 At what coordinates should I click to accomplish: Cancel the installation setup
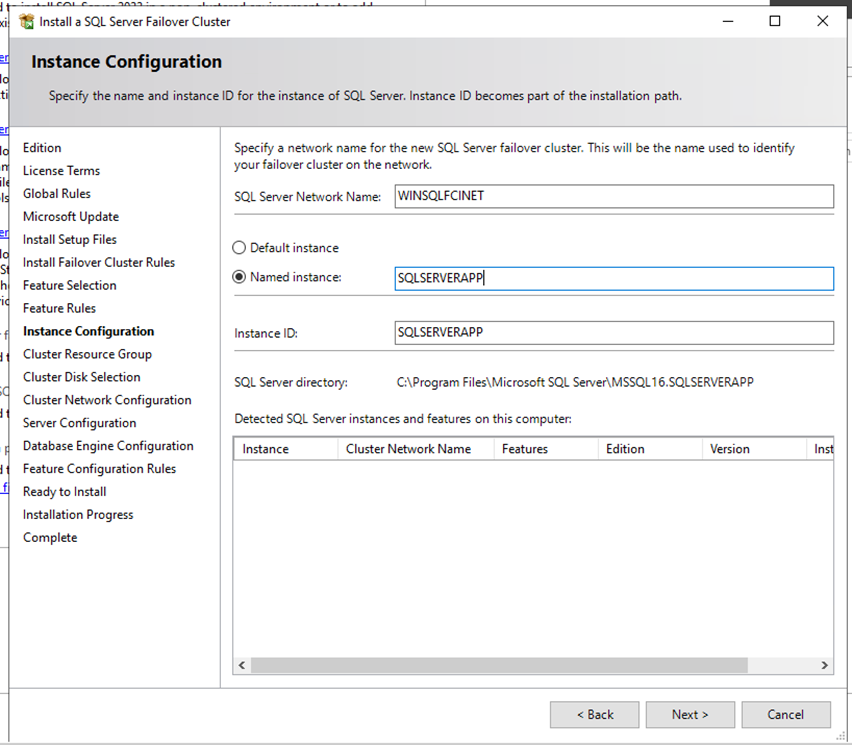tap(785, 714)
